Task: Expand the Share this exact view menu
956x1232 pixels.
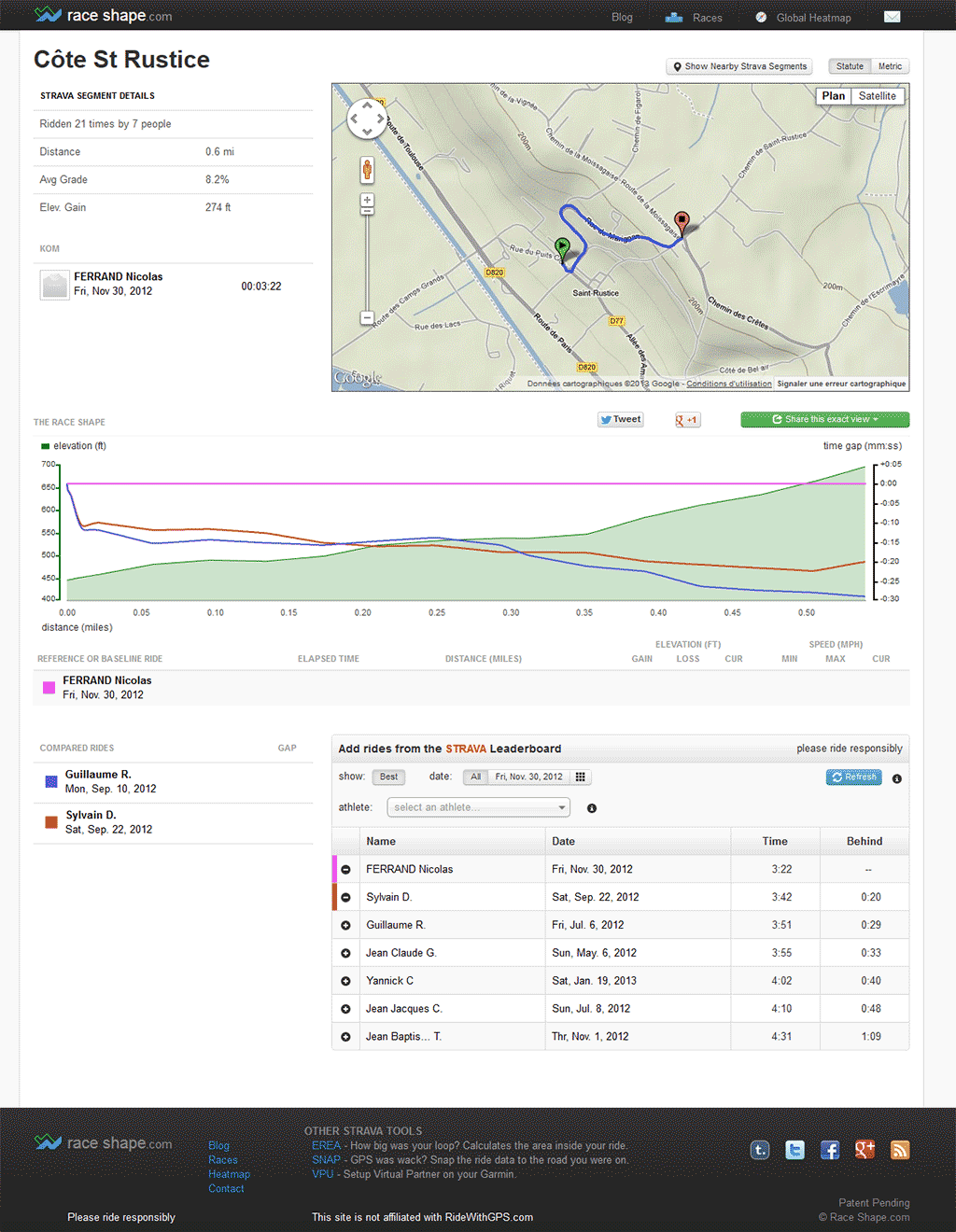Action: click(x=825, y=420)
